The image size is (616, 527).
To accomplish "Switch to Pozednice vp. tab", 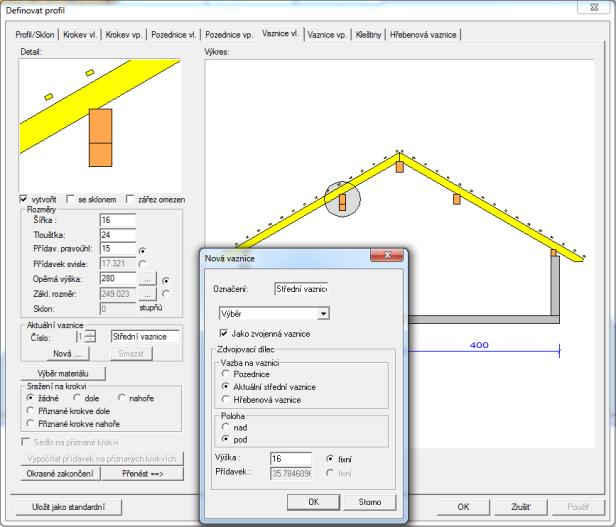I will pyautogui.click(x=229, y=35).
